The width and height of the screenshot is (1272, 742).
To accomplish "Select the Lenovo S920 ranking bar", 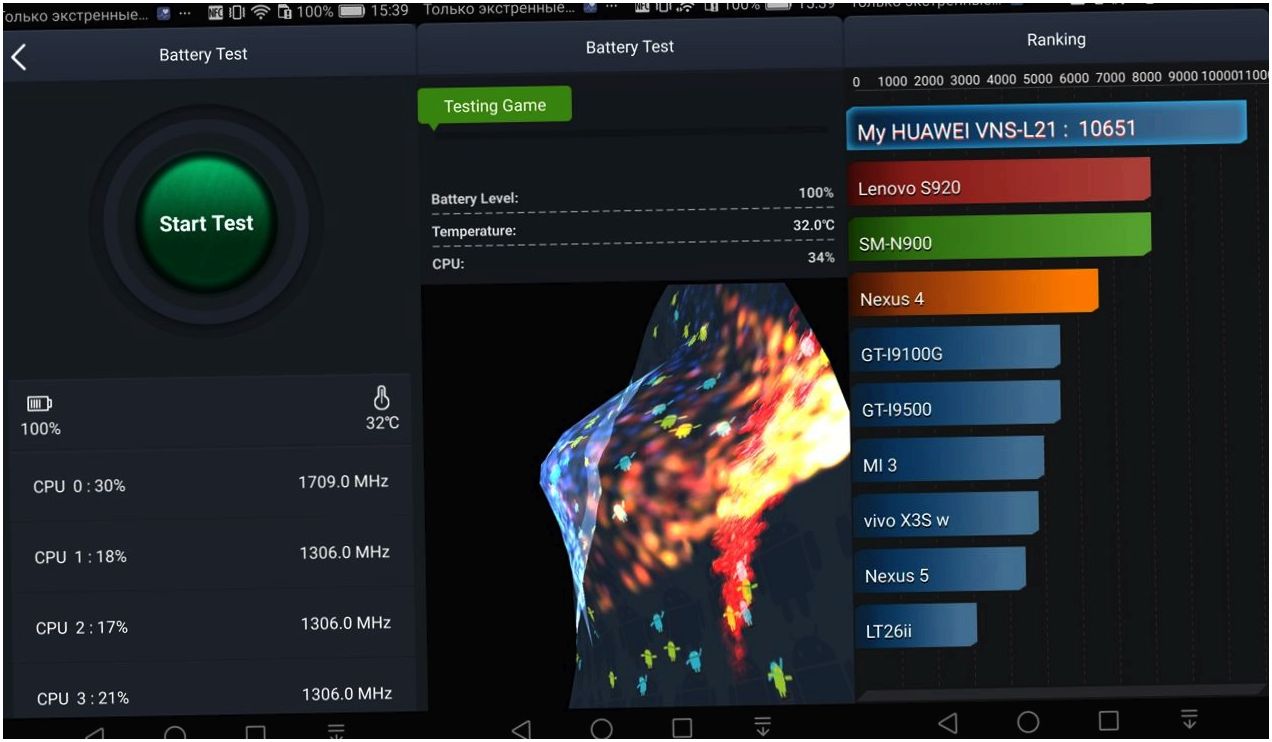I will 1000,184.
